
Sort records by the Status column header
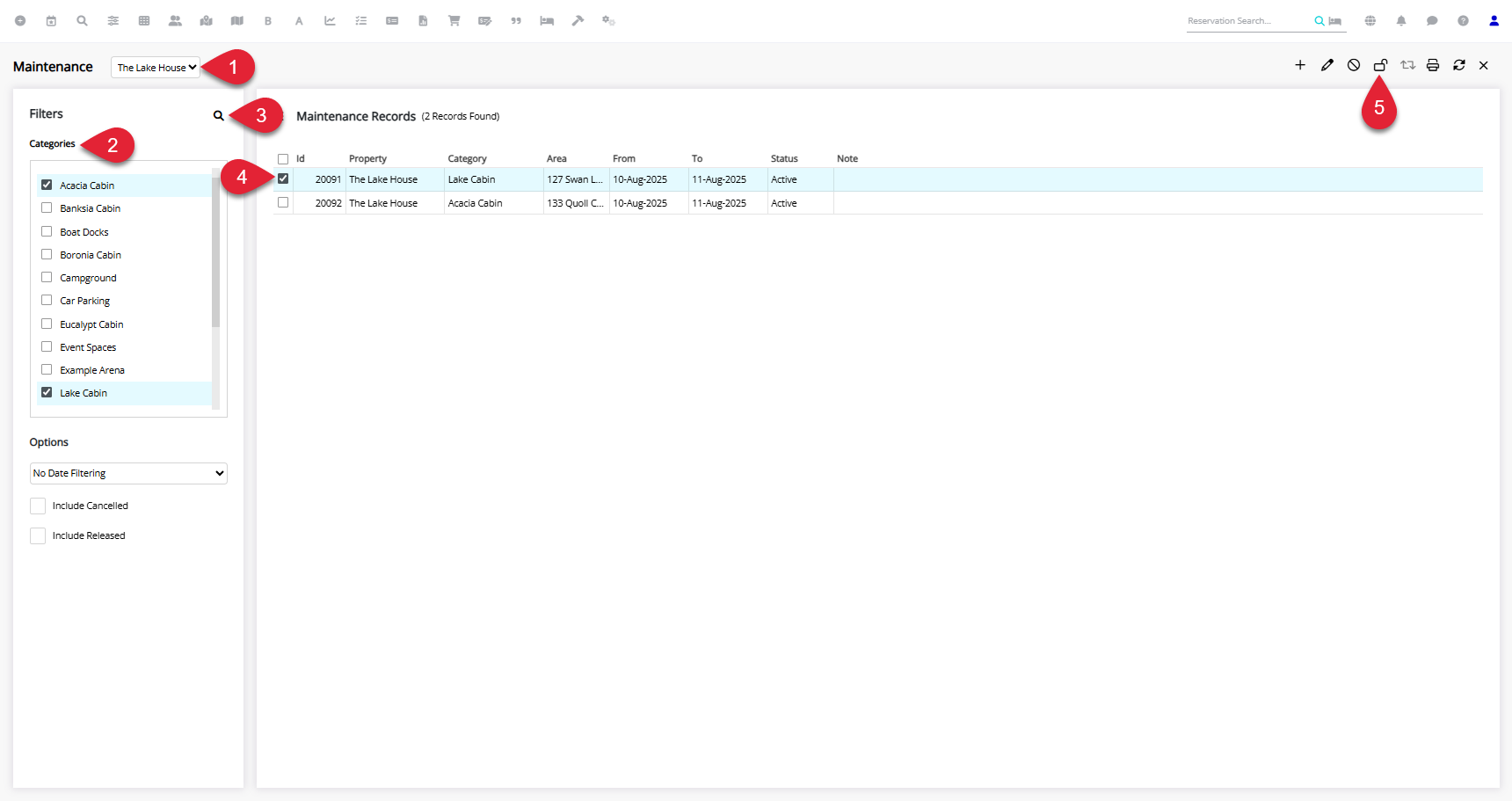[784, 158]
